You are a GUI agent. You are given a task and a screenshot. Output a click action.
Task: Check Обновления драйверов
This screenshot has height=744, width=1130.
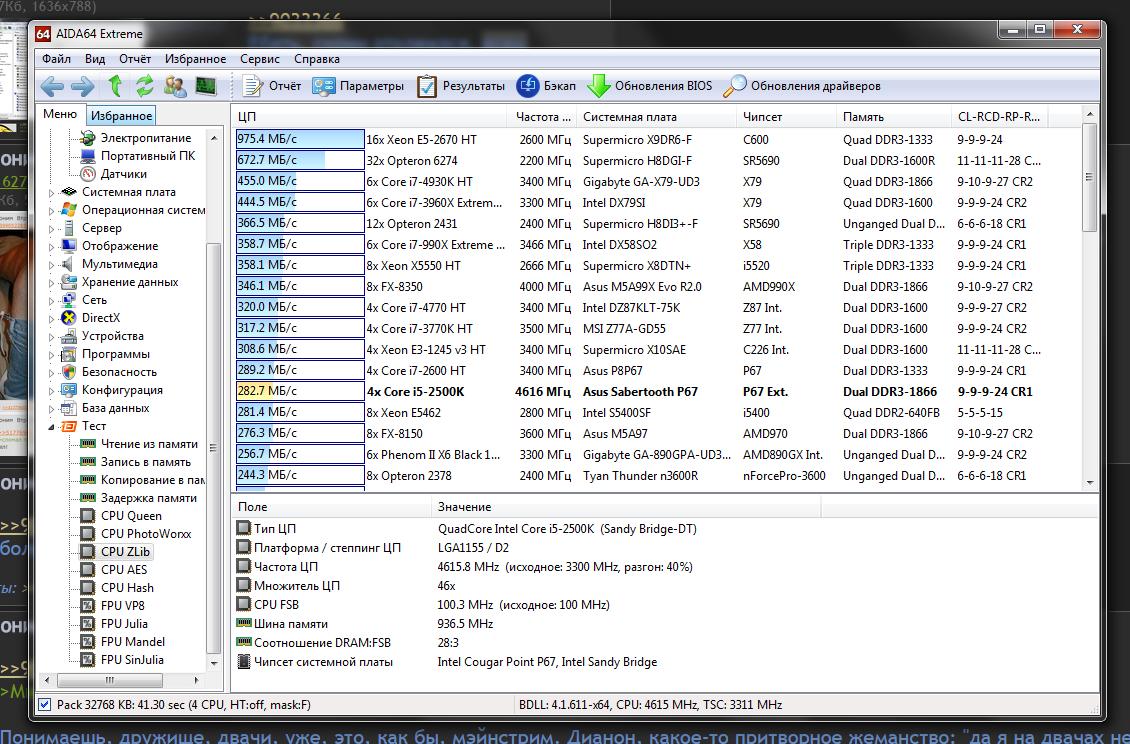coord(801,86)
